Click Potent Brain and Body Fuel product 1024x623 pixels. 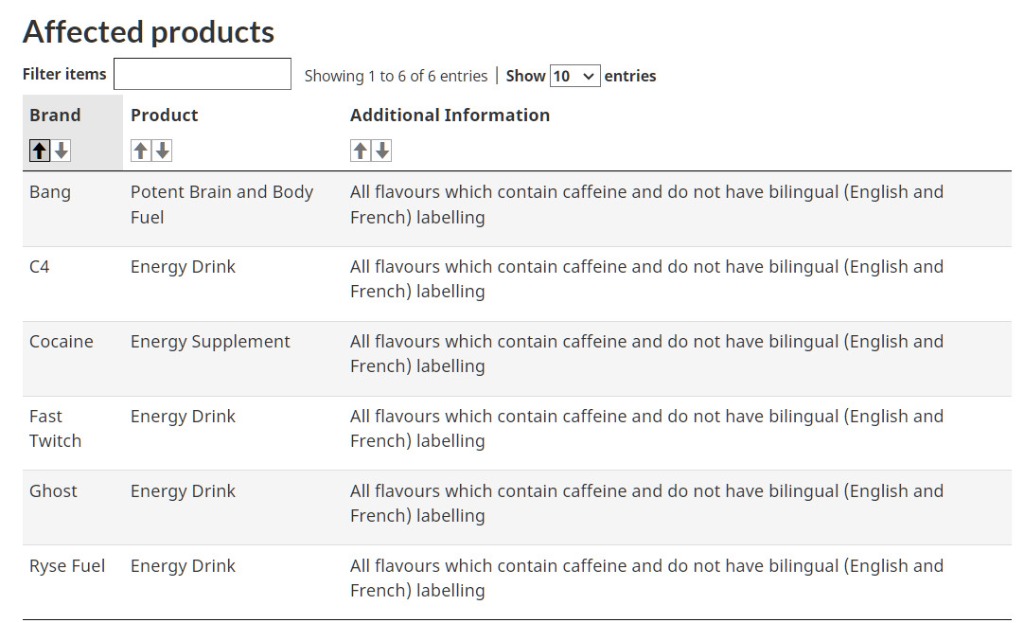pyautogui.click(x=221, y=204)
